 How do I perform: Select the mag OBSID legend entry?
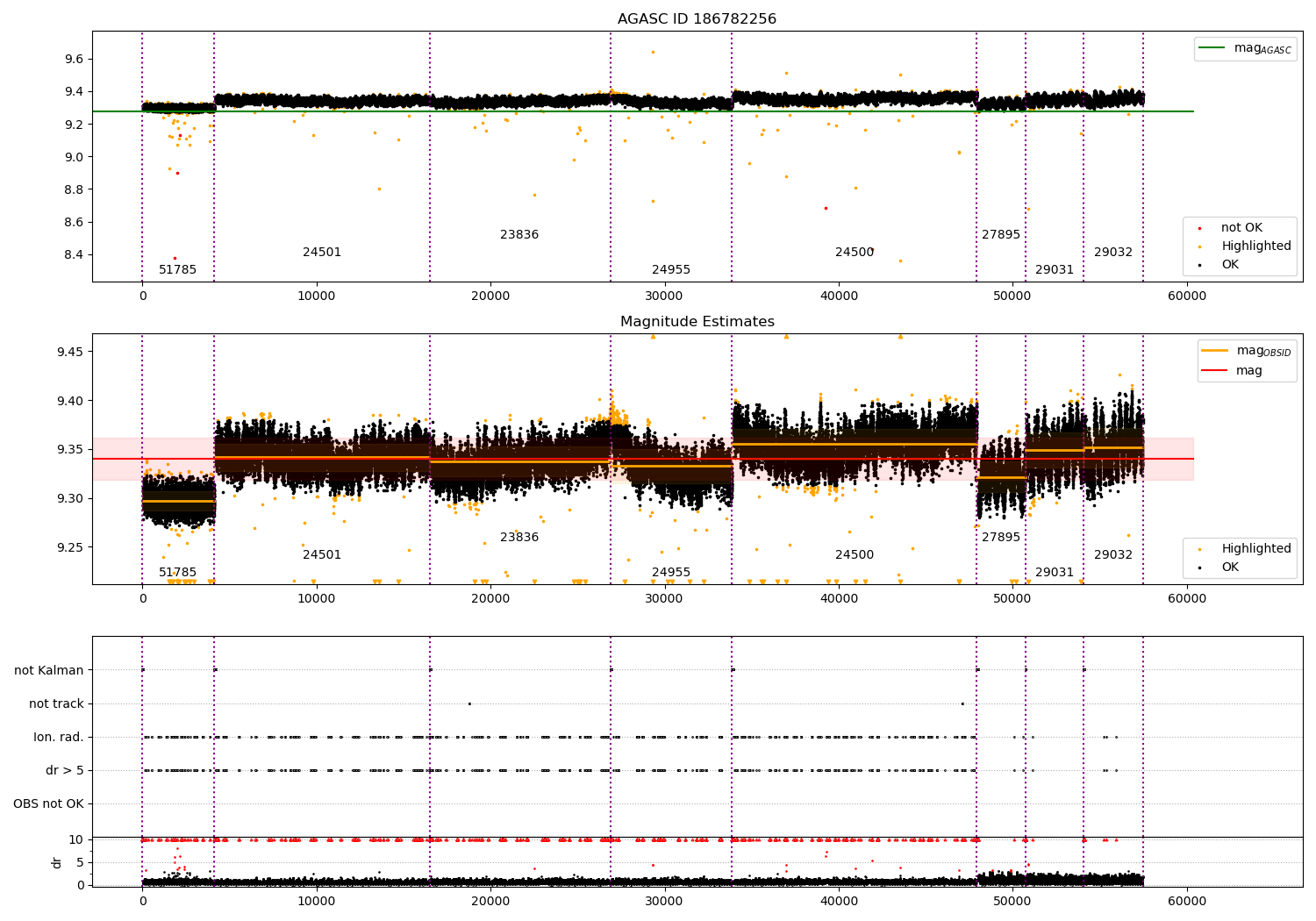(1247, 351)
